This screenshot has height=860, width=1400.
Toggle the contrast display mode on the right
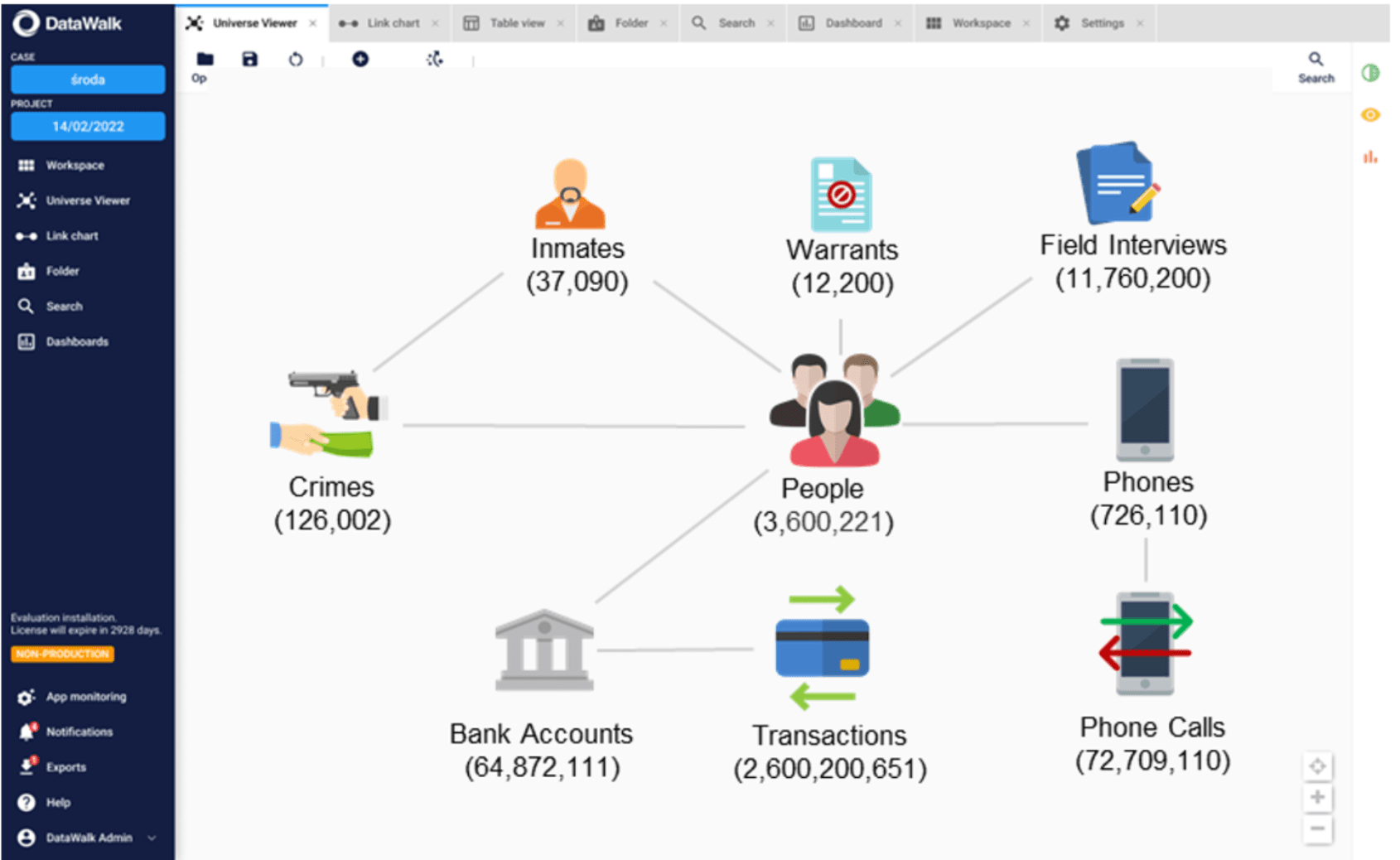[1371, 74]
